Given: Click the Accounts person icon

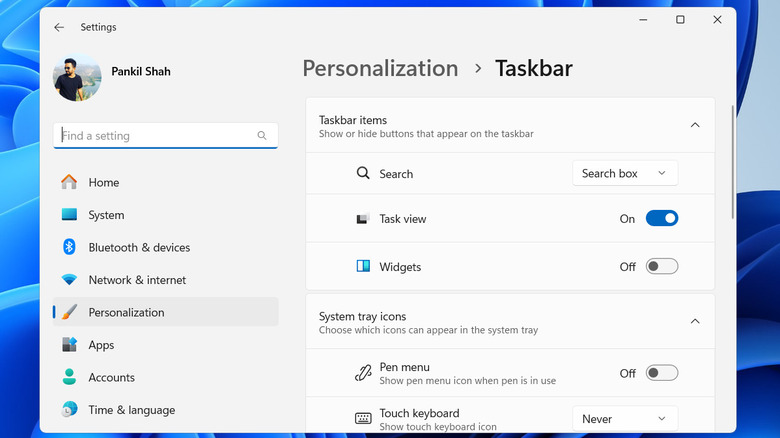Looking at the screenshot, I should click(69, 377).
